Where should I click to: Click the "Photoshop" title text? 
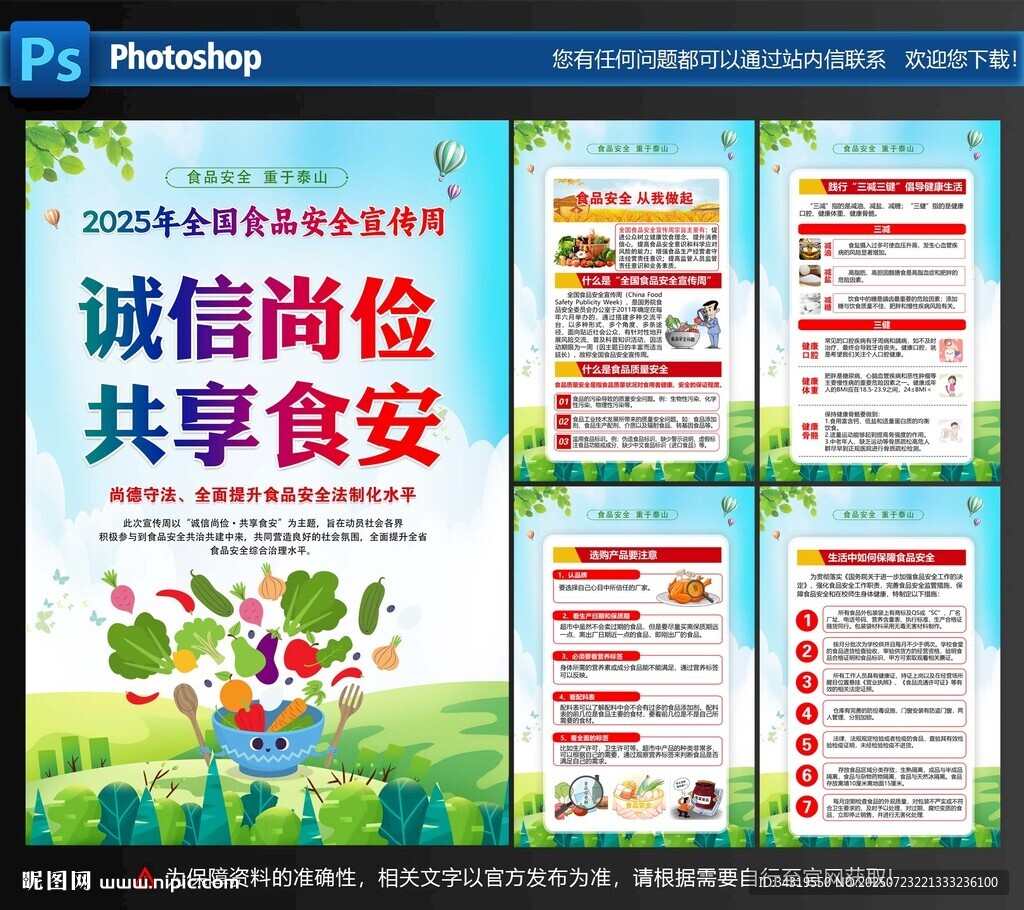[x=185, y=57]
